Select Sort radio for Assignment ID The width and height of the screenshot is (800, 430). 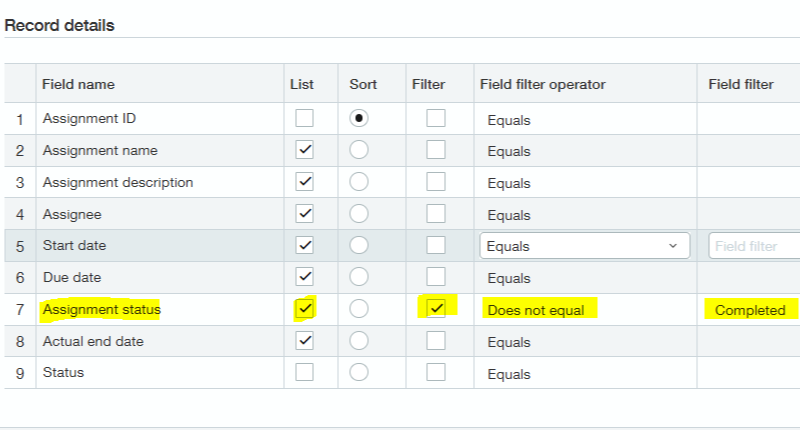359,118
